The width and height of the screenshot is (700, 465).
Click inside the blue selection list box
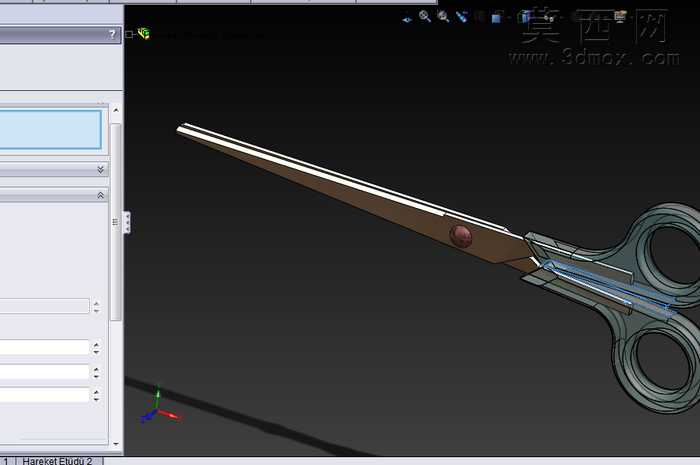[x=50, y=129]
